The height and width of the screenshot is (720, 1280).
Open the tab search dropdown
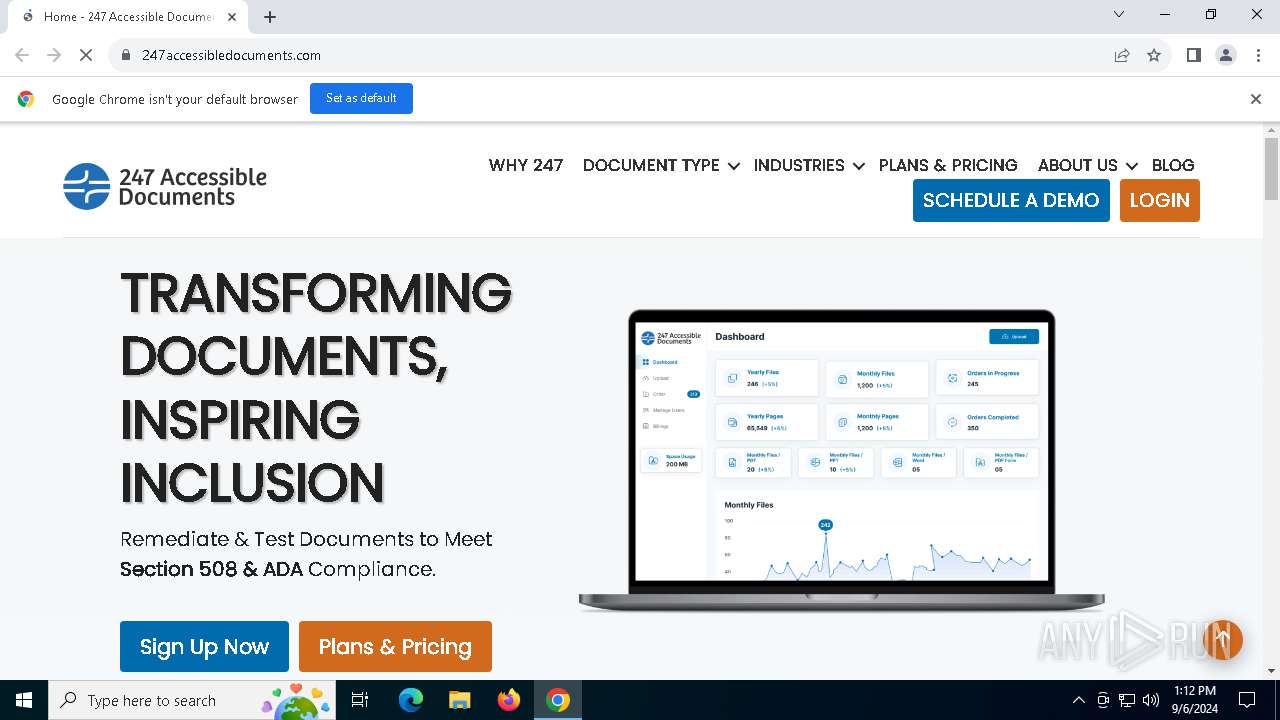pyautogui.click(x=1119, y=14)
